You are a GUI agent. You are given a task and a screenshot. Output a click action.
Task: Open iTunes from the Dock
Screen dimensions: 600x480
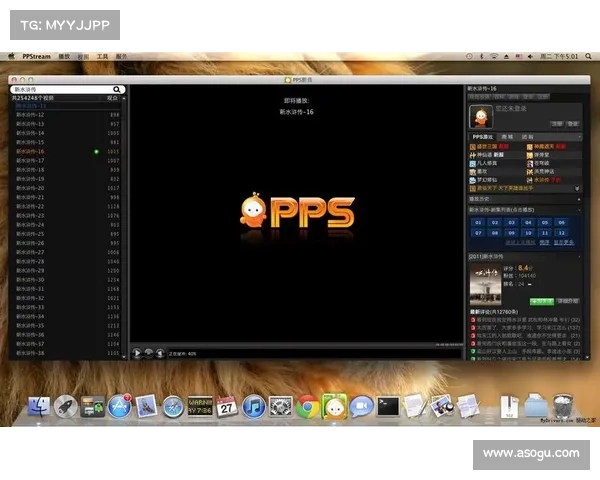253,407
